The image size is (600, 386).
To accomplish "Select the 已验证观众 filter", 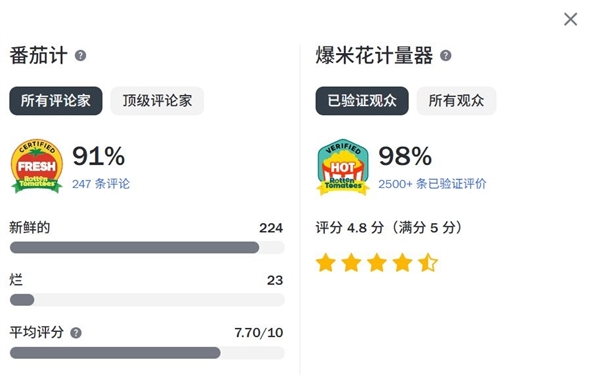I will (362, 101).
